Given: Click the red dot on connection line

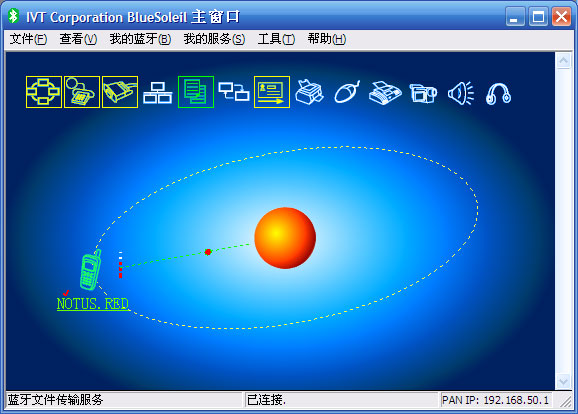Looking at the screenshot, I should point(208,252).
